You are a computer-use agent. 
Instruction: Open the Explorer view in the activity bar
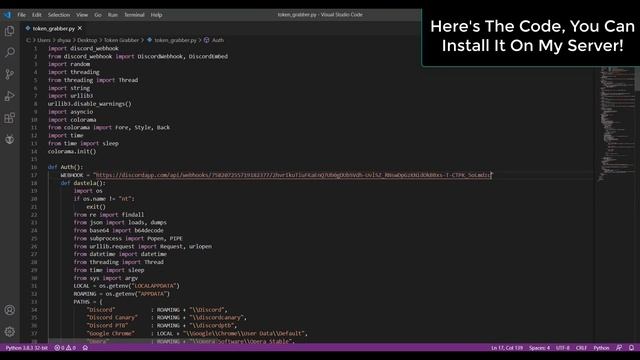[9, 31]
